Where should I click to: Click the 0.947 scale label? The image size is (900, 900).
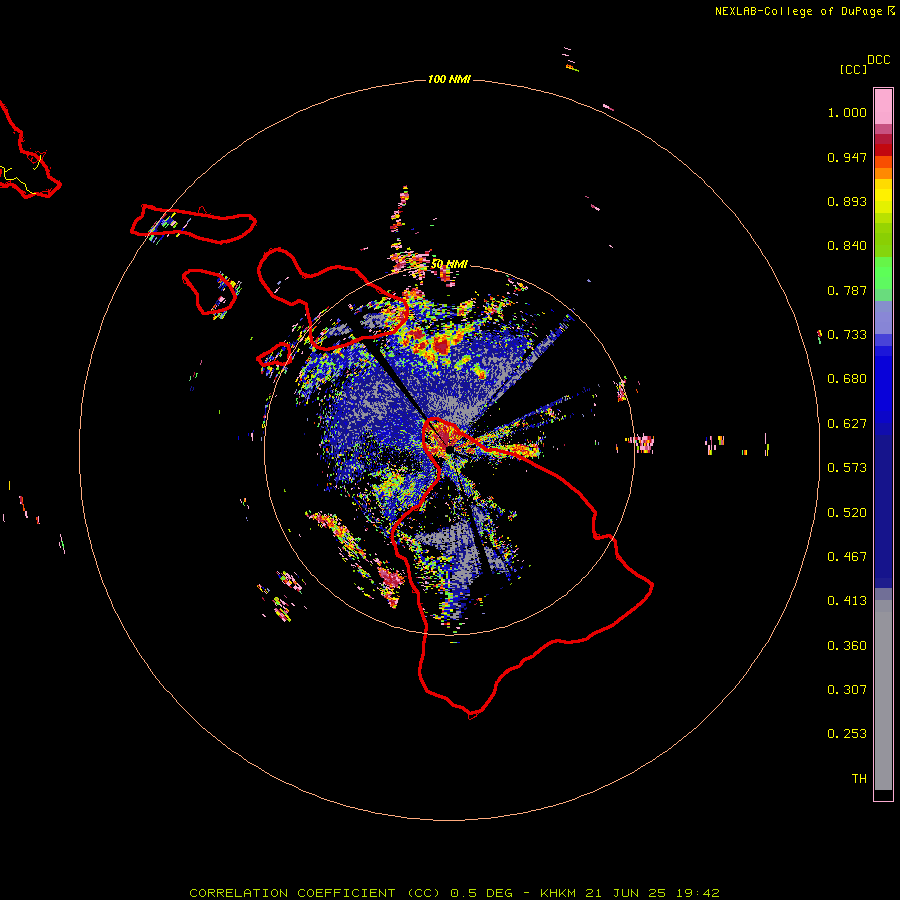[847, 157]
